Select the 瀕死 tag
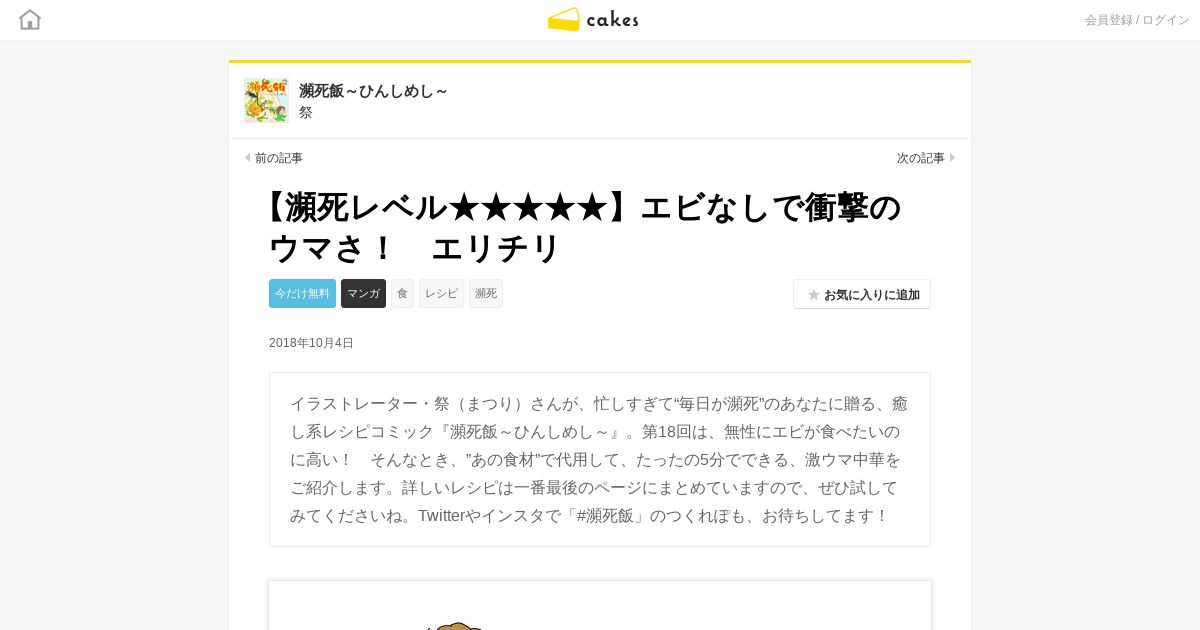 click(486, 293)
